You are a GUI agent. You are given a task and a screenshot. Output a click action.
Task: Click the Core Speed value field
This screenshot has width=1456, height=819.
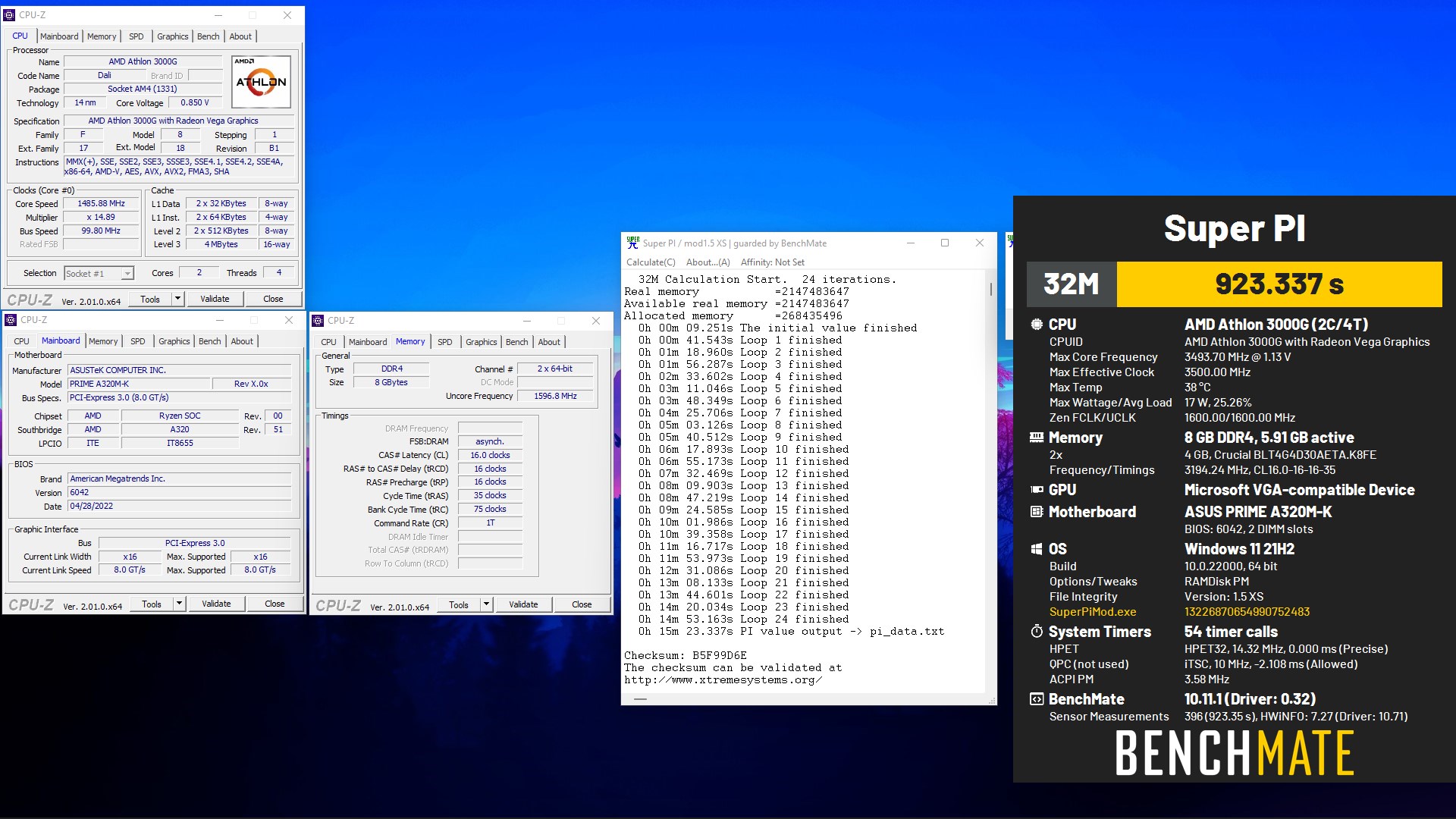click(x=102, y=203)
